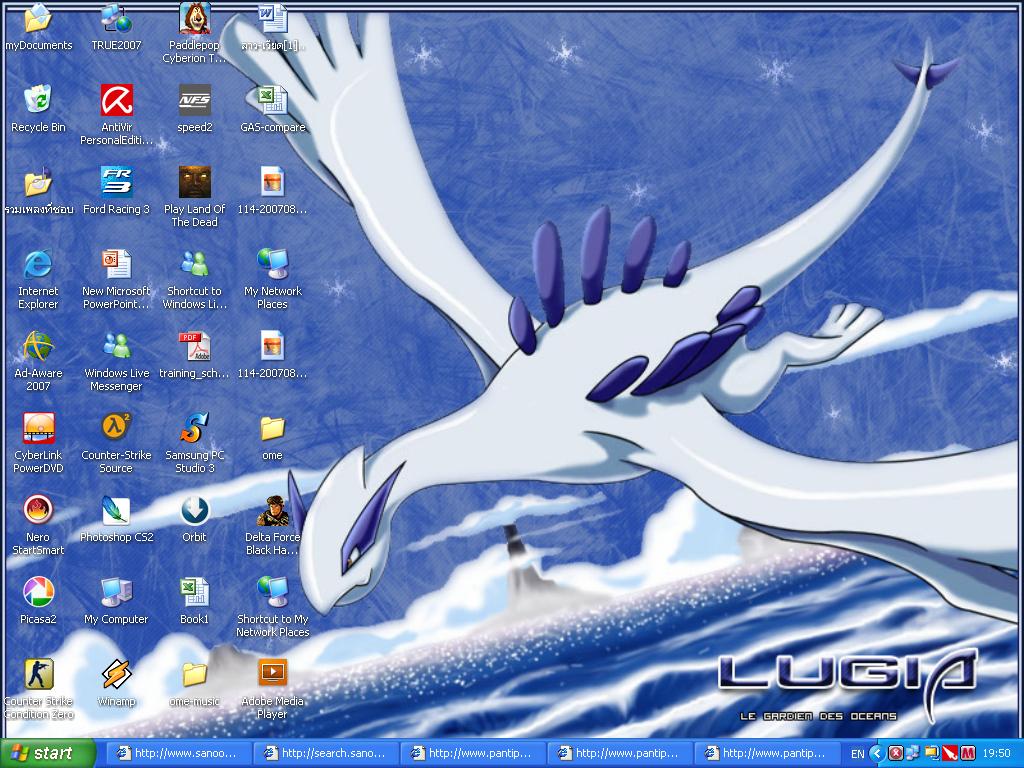Open the EN language bar indicator
1024x768 pixels.
(x=857, y=754)
